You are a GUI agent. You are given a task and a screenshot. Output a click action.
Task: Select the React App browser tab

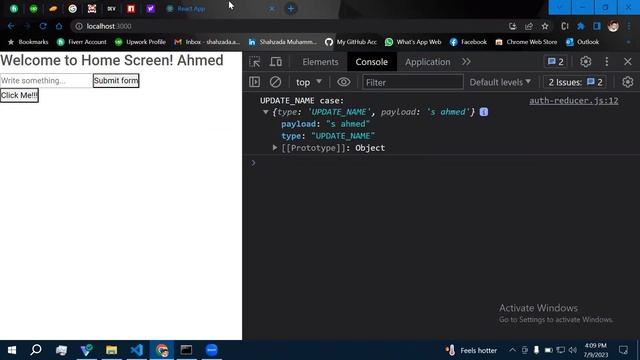[x=220, y=9]
